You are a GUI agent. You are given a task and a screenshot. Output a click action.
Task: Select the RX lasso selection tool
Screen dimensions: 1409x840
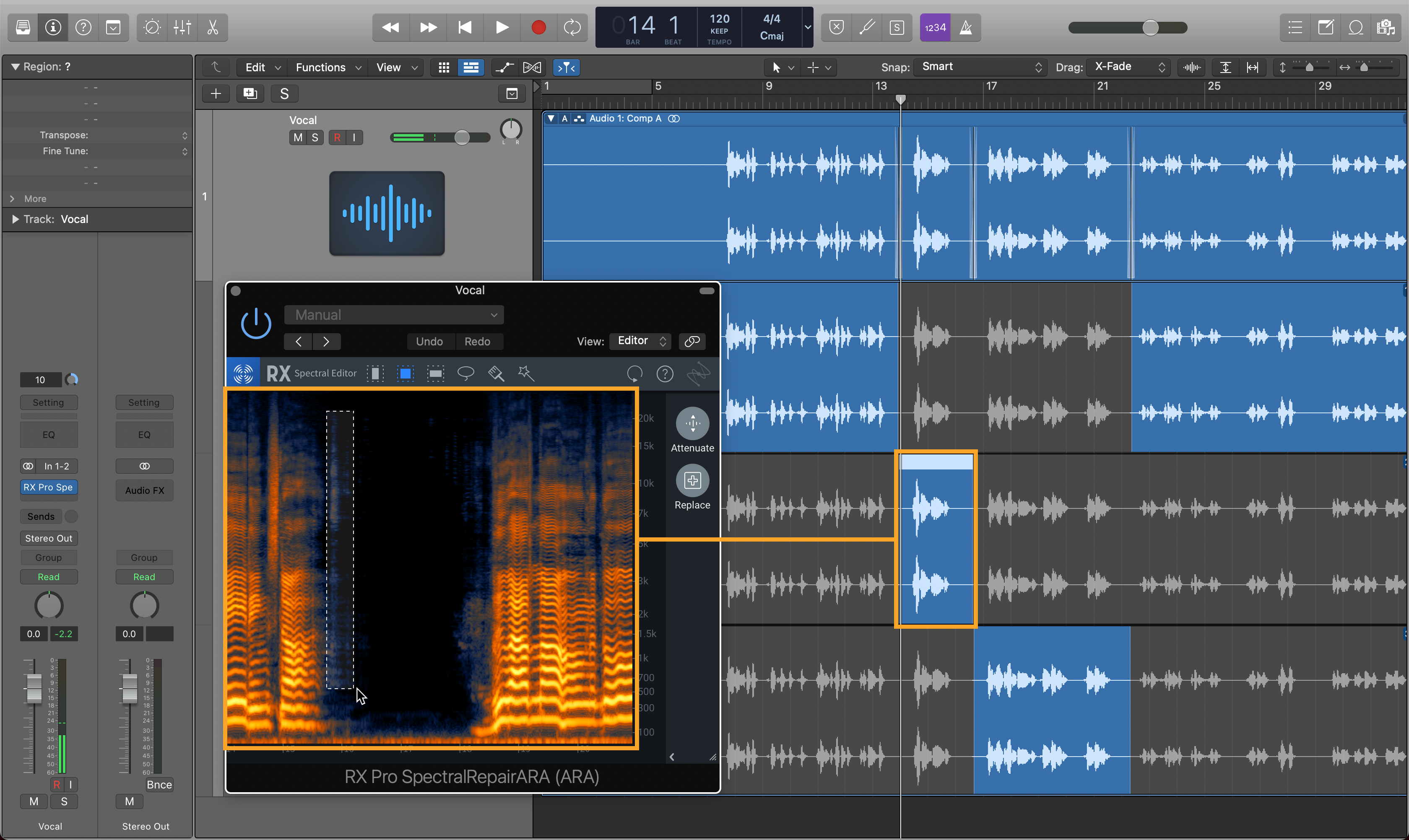[x=465, y=373]
